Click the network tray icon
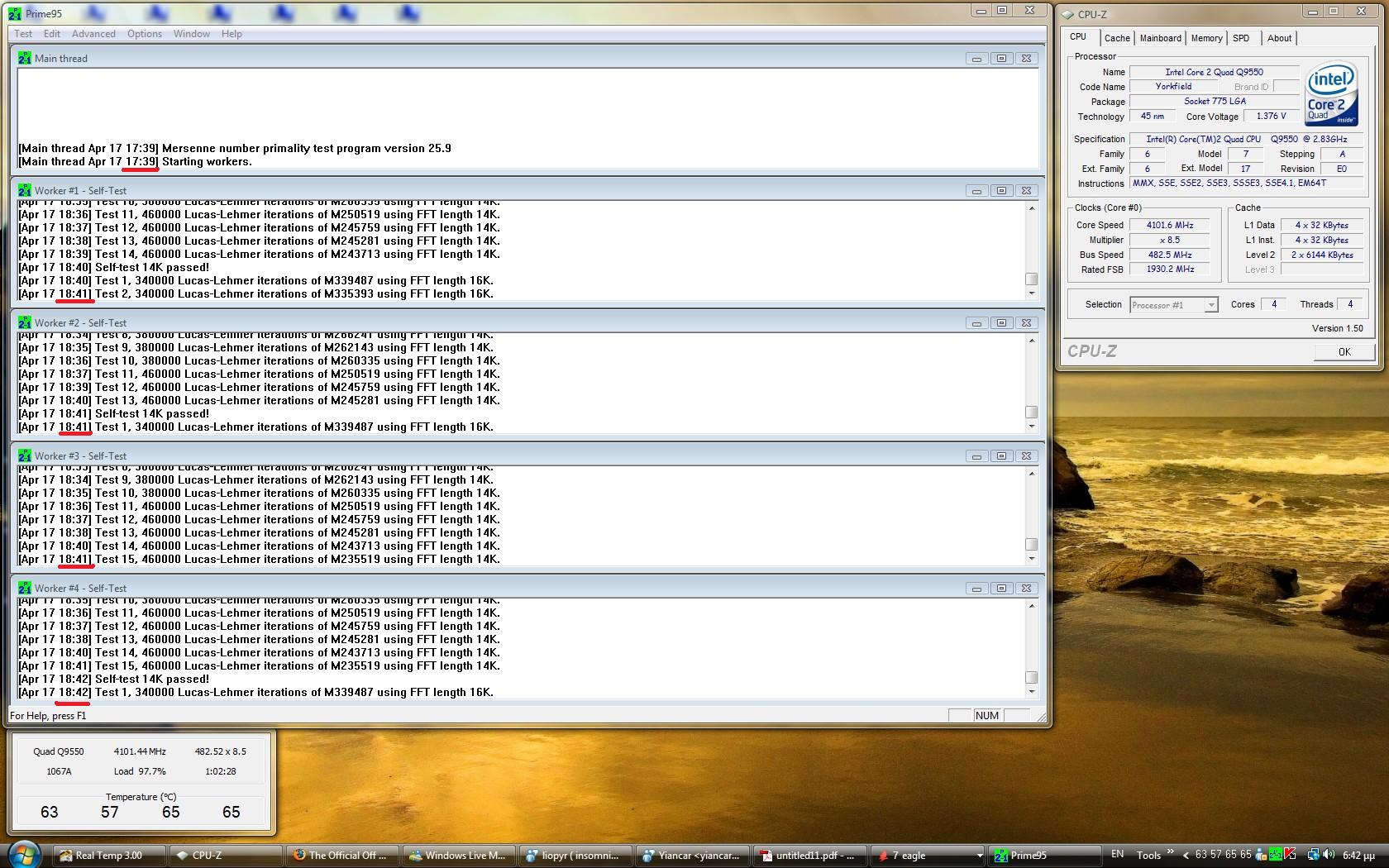The image size is (1389, 868). coord(1313,855)
